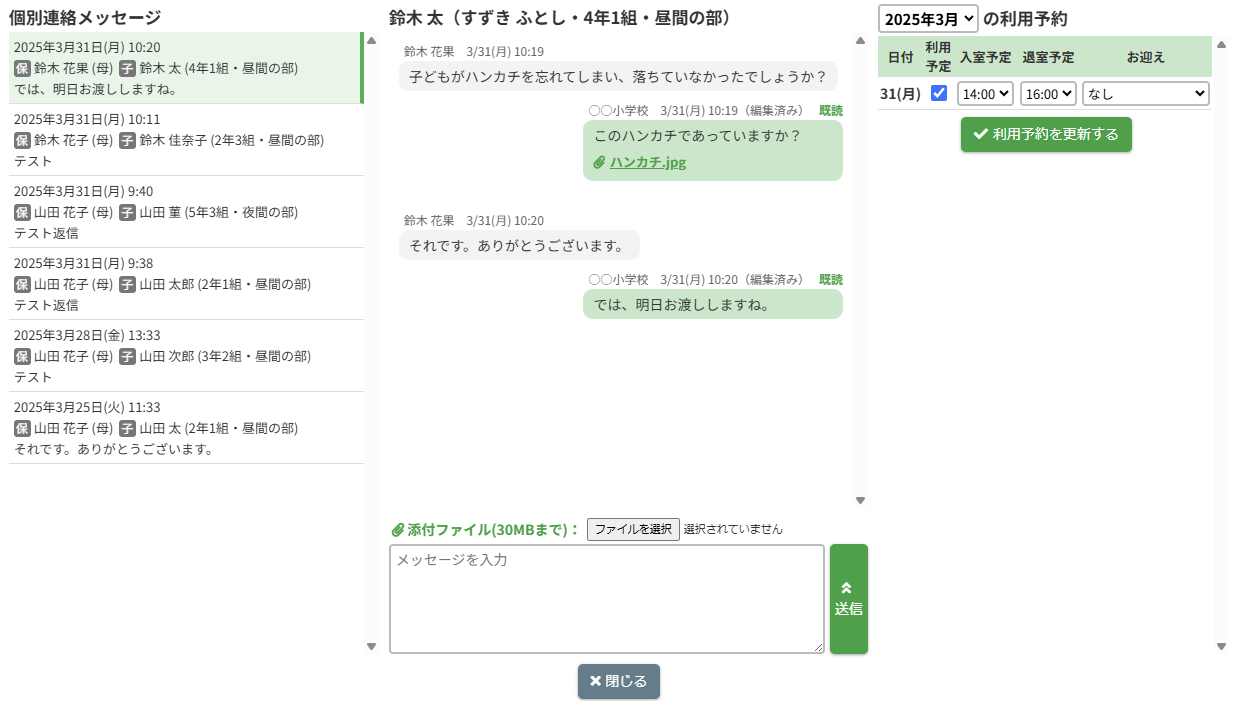Click the paperclip icon beside ハンカチ.jpg
Image resolution: width=1237 pixels, height=701 pixels.
[x=599, y=163]
